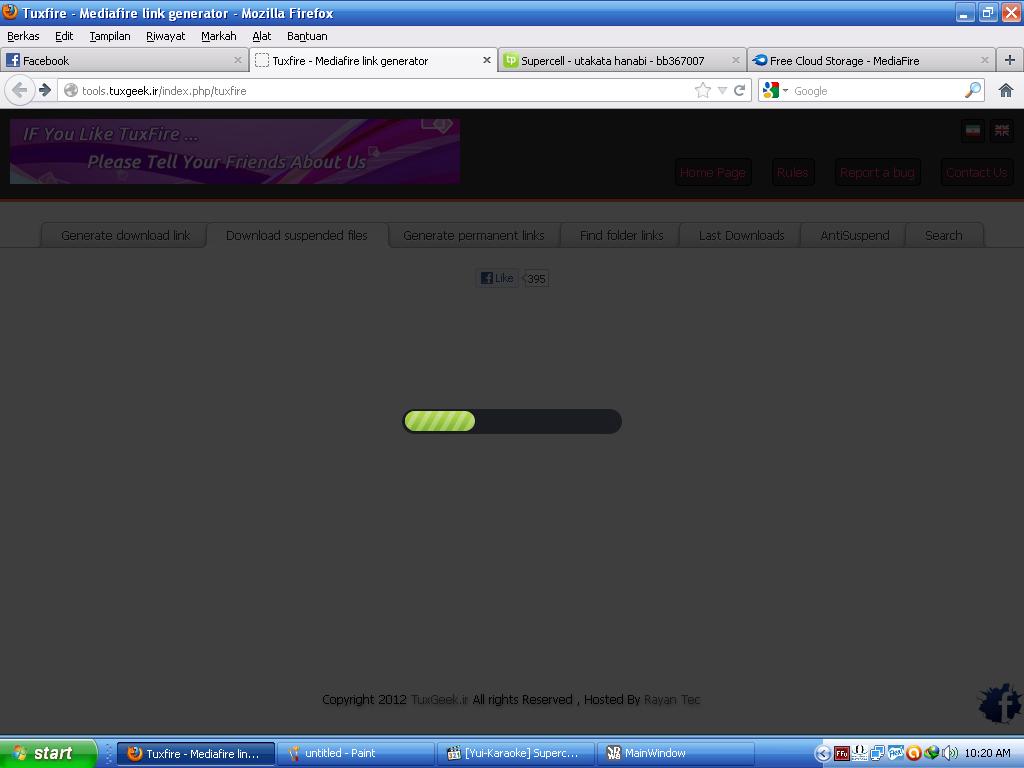Viewport: 1024px width, 768px height.
Task: Open the URL history dropdown arrow
Action: [x=722, y=90]
